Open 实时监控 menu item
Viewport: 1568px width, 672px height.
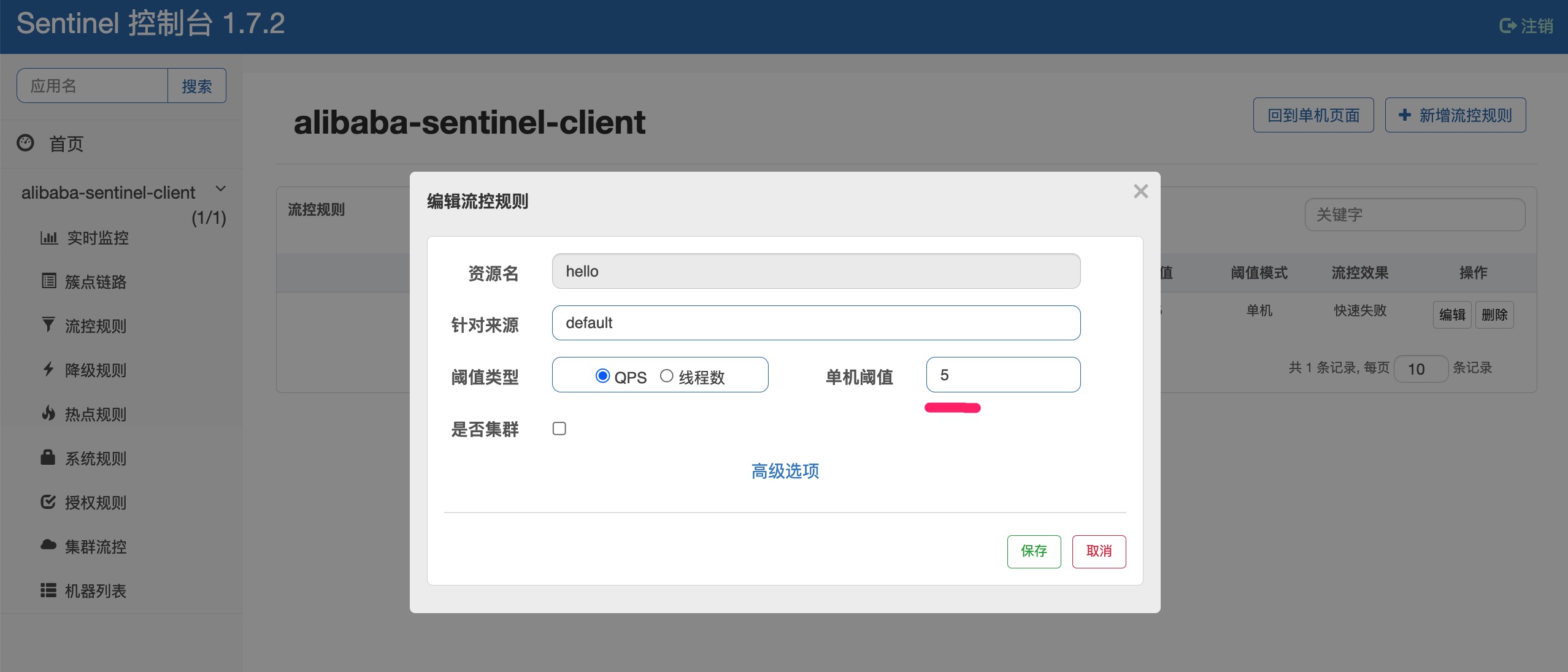tap(98, 238)
